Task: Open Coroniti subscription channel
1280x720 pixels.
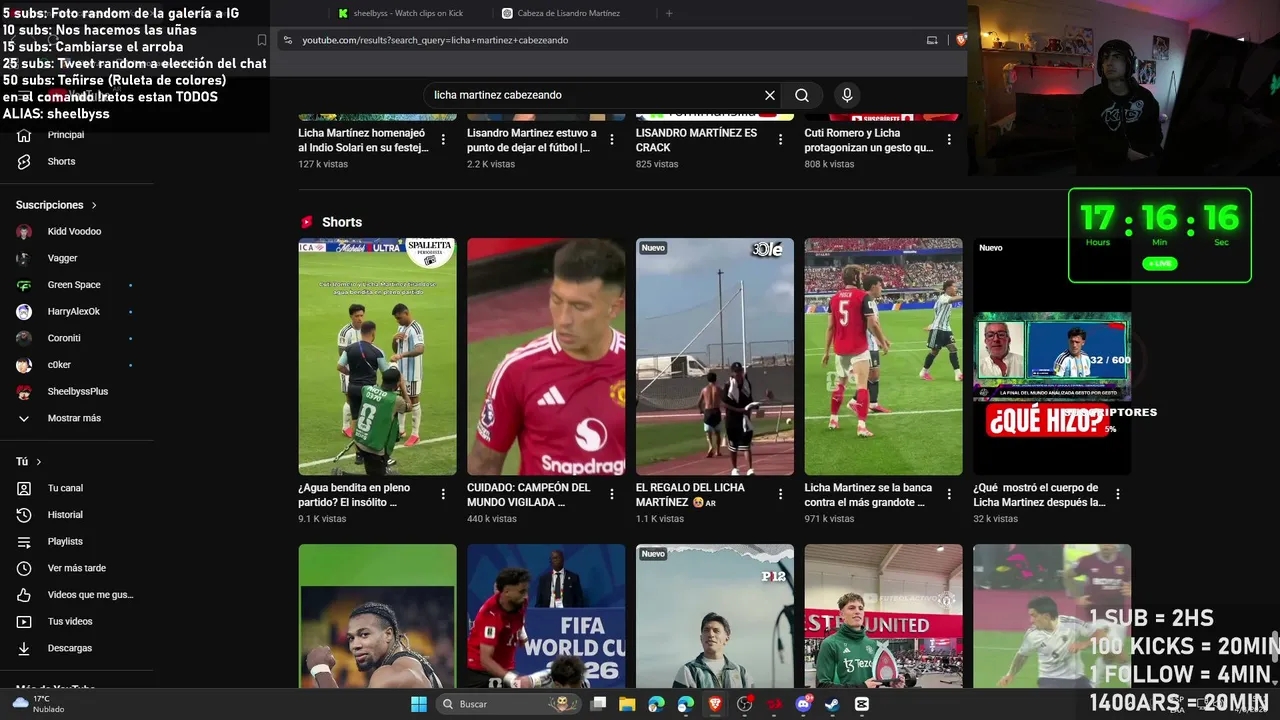Action: [x=64, y=338]
